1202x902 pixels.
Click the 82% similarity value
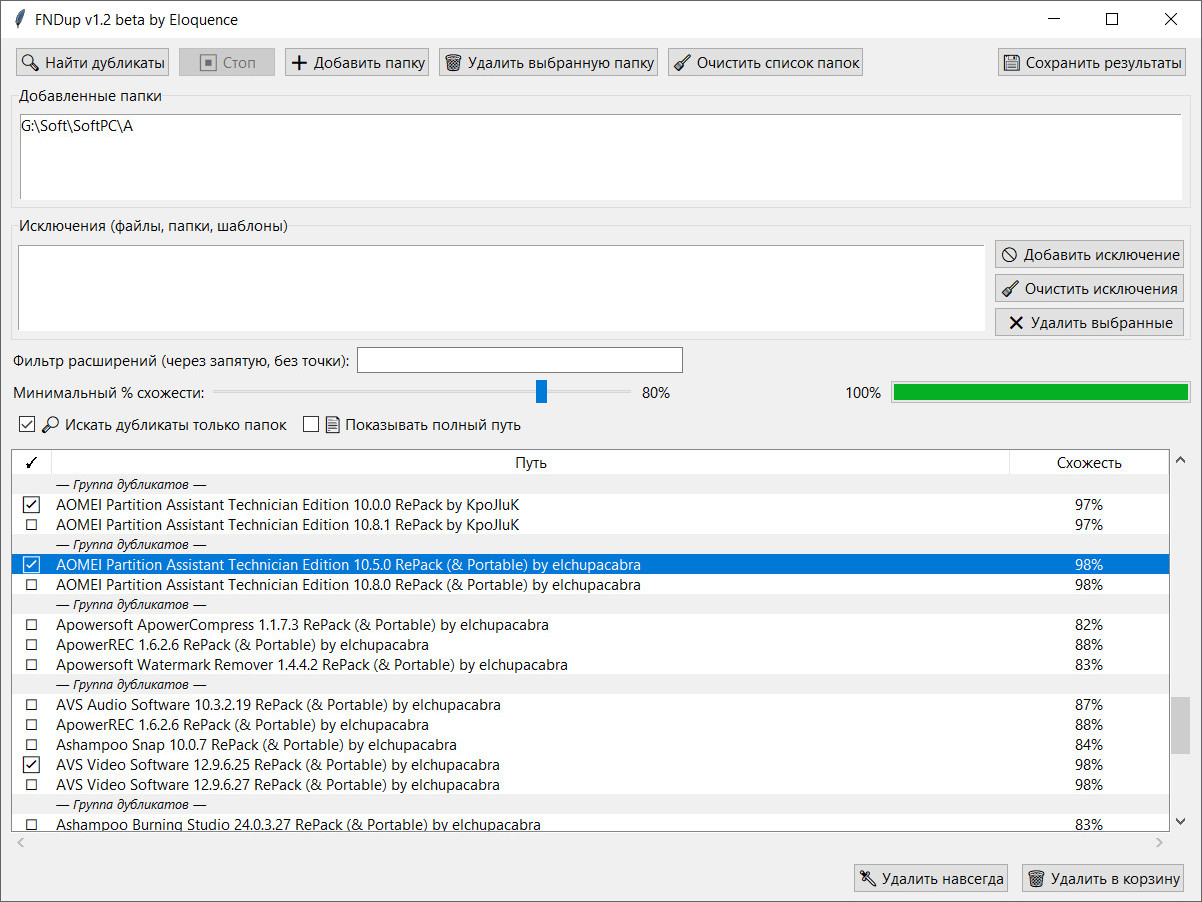(1089, 625)
